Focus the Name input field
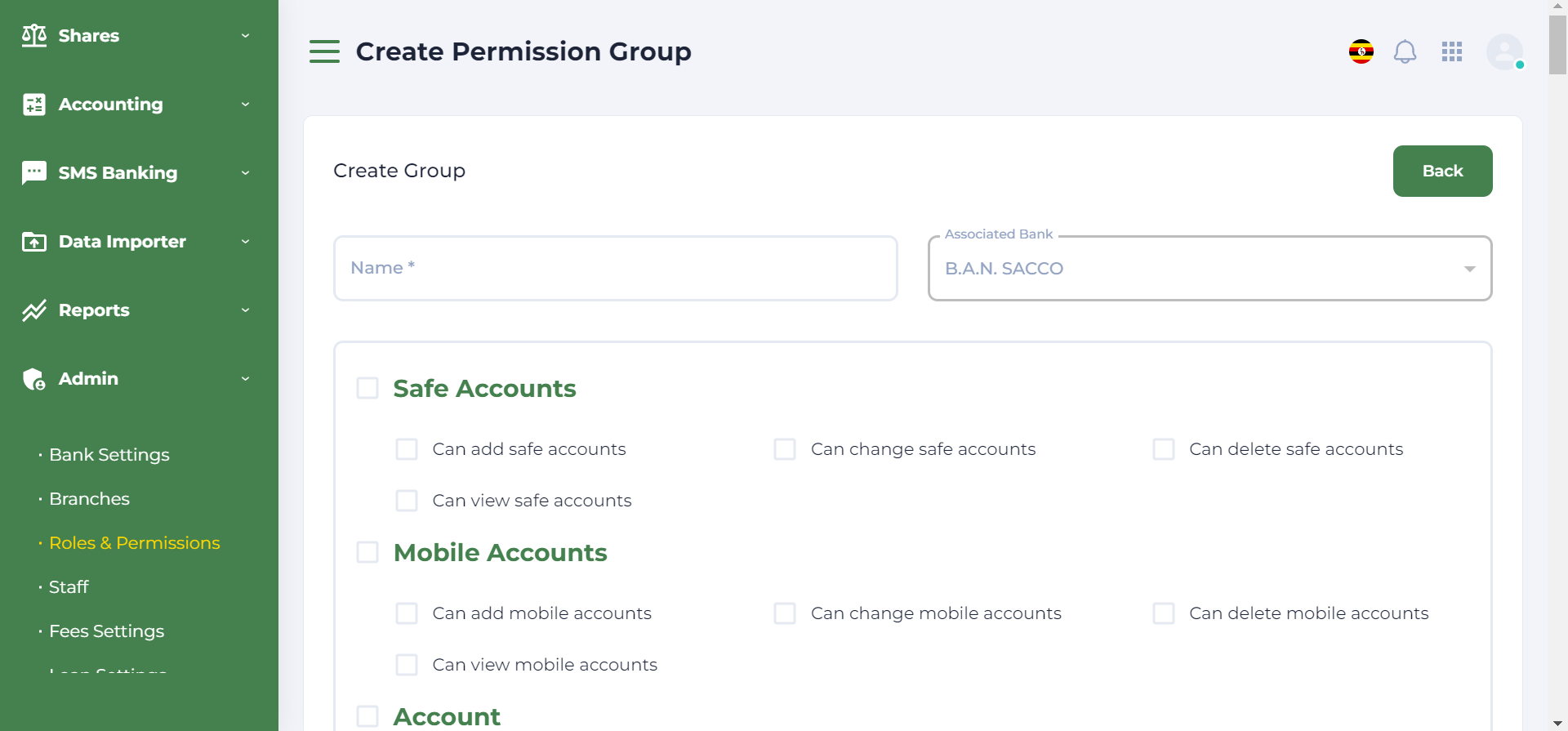This screenshot has height=731, width=1568. 615,269
